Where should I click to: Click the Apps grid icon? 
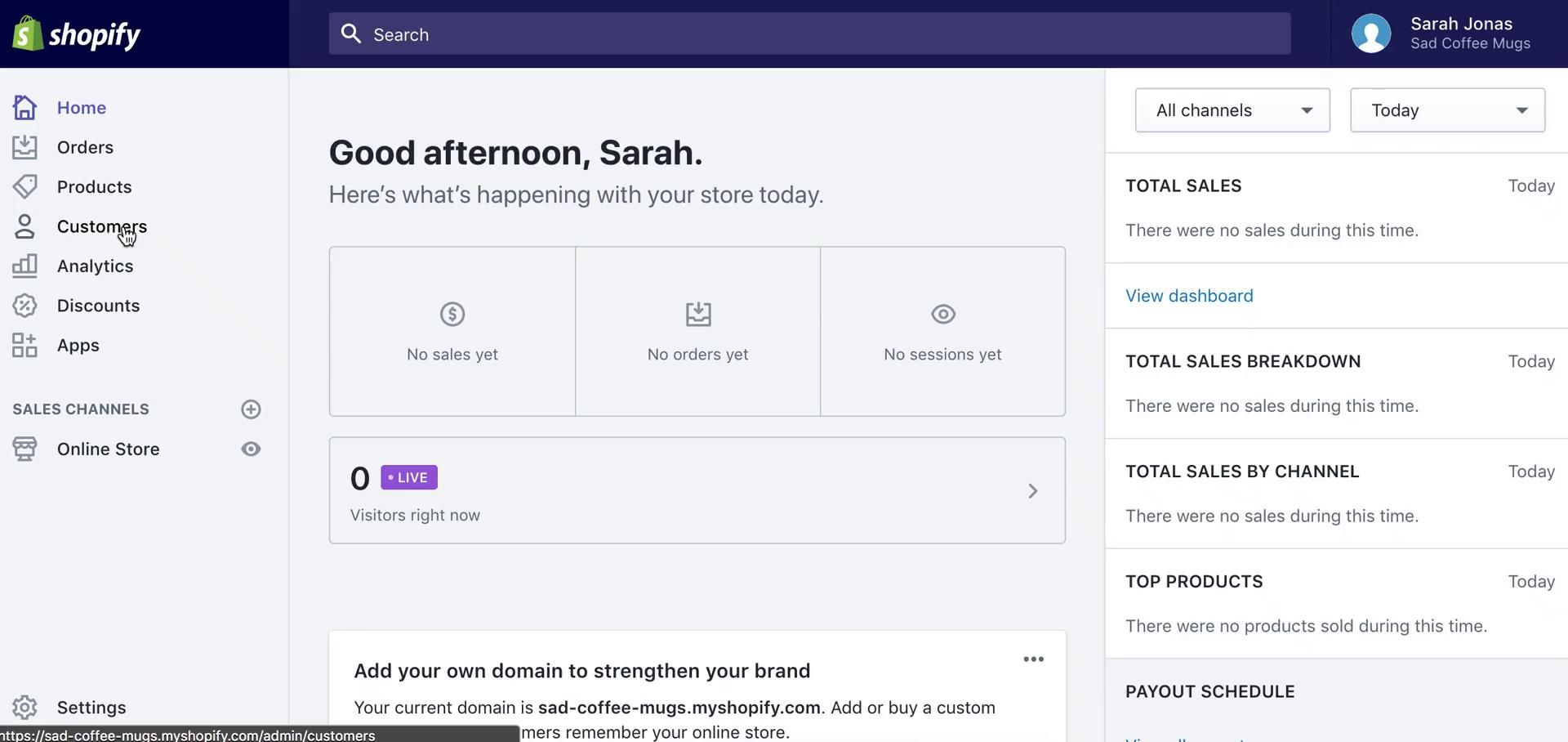point(24,346)
